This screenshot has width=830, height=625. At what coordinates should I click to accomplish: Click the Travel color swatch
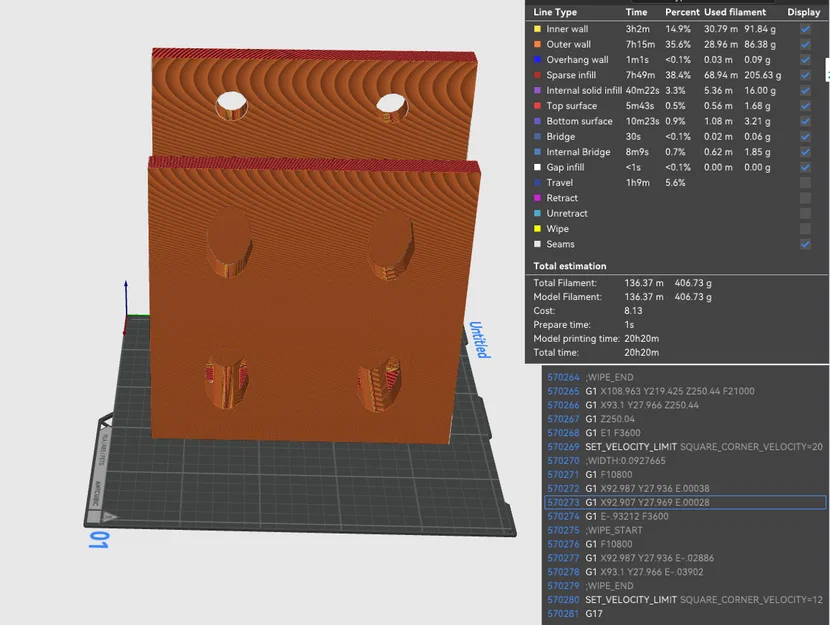(537, 183)
